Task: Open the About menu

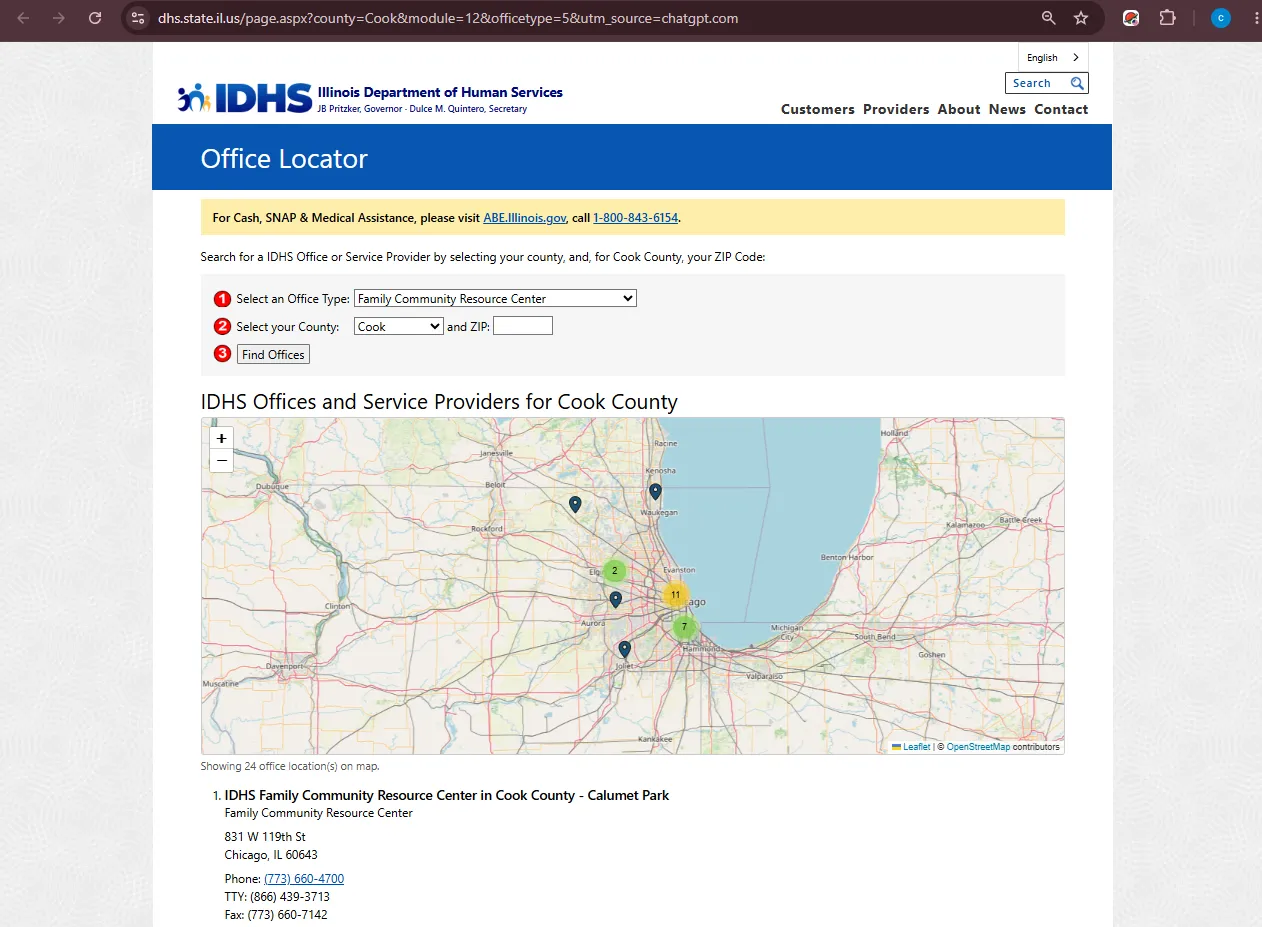Action: tap(959, 109)
